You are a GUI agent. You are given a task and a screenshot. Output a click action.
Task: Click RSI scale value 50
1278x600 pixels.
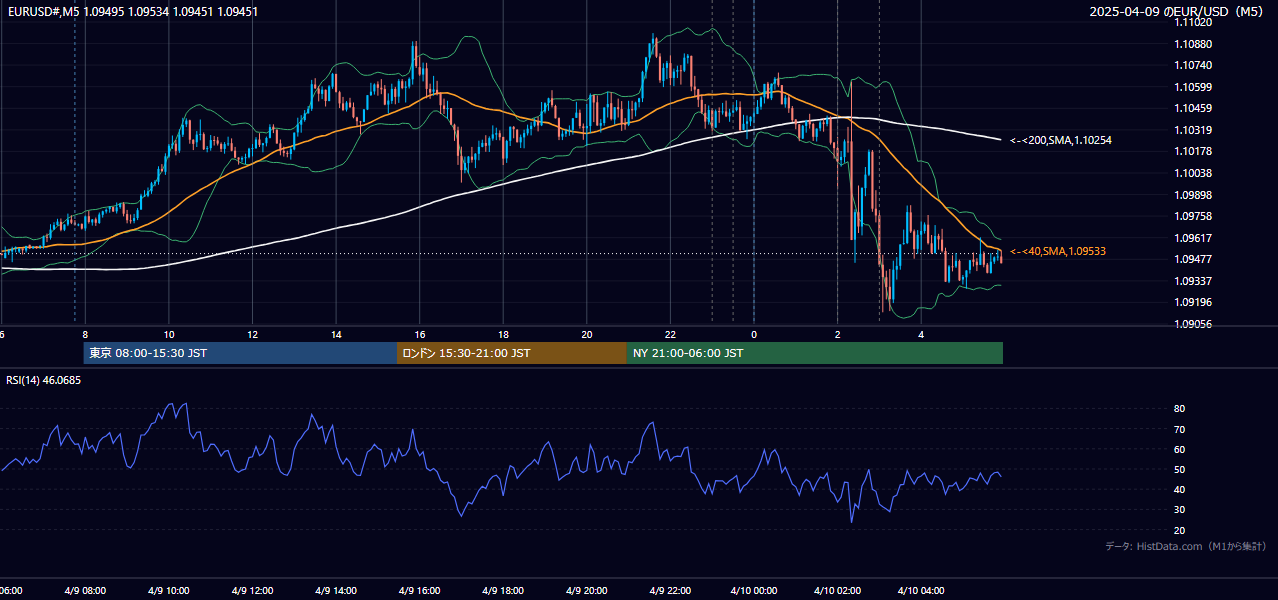click(1179, 470)
